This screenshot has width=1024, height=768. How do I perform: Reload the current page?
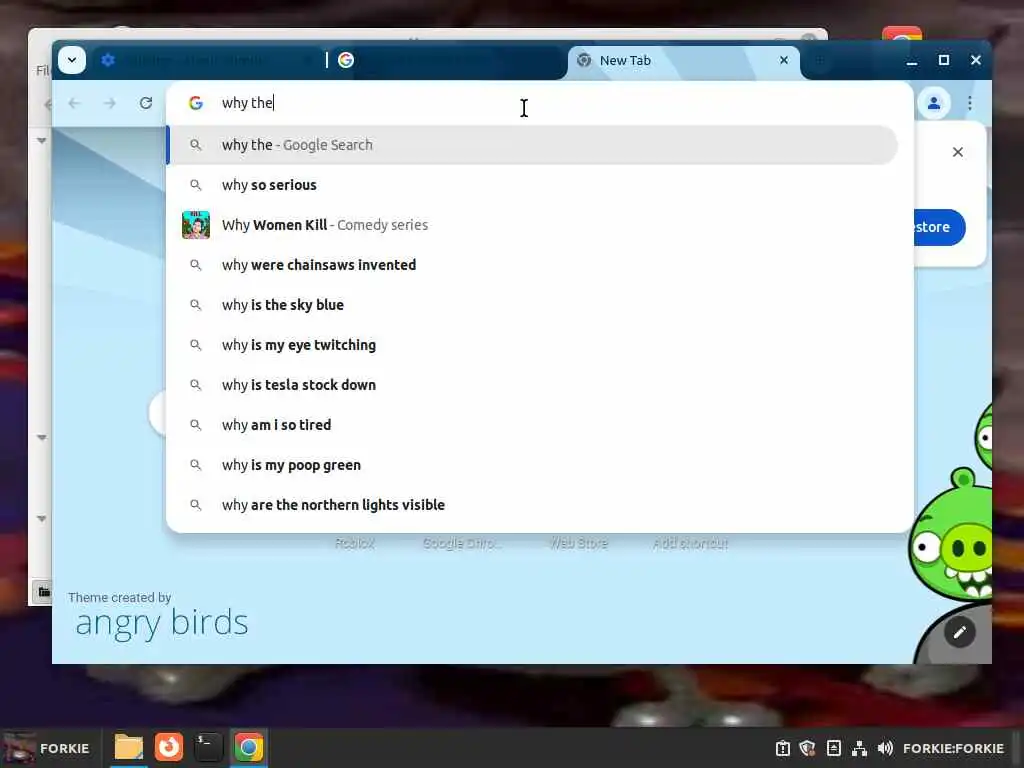coord(146,103)
